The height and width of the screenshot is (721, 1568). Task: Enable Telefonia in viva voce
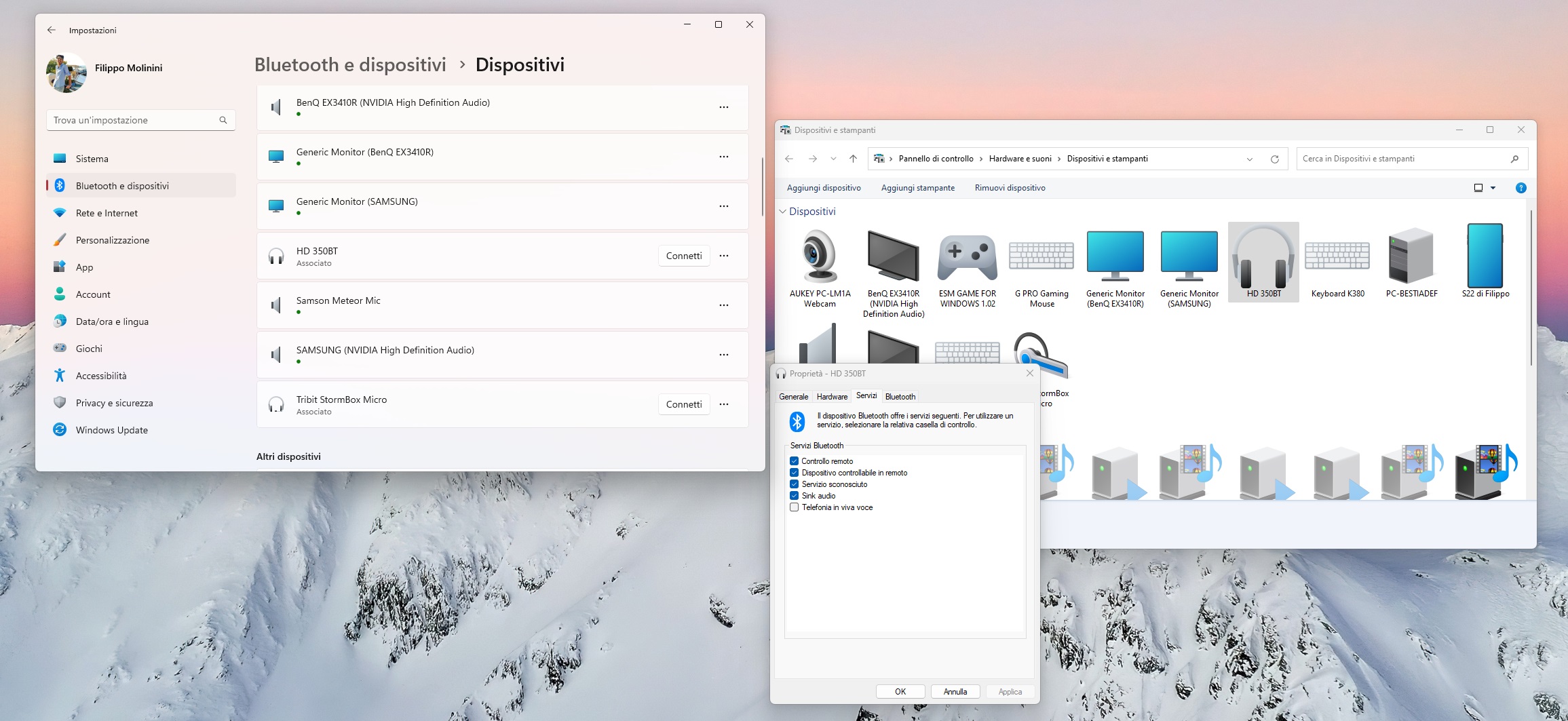[794, 507]
